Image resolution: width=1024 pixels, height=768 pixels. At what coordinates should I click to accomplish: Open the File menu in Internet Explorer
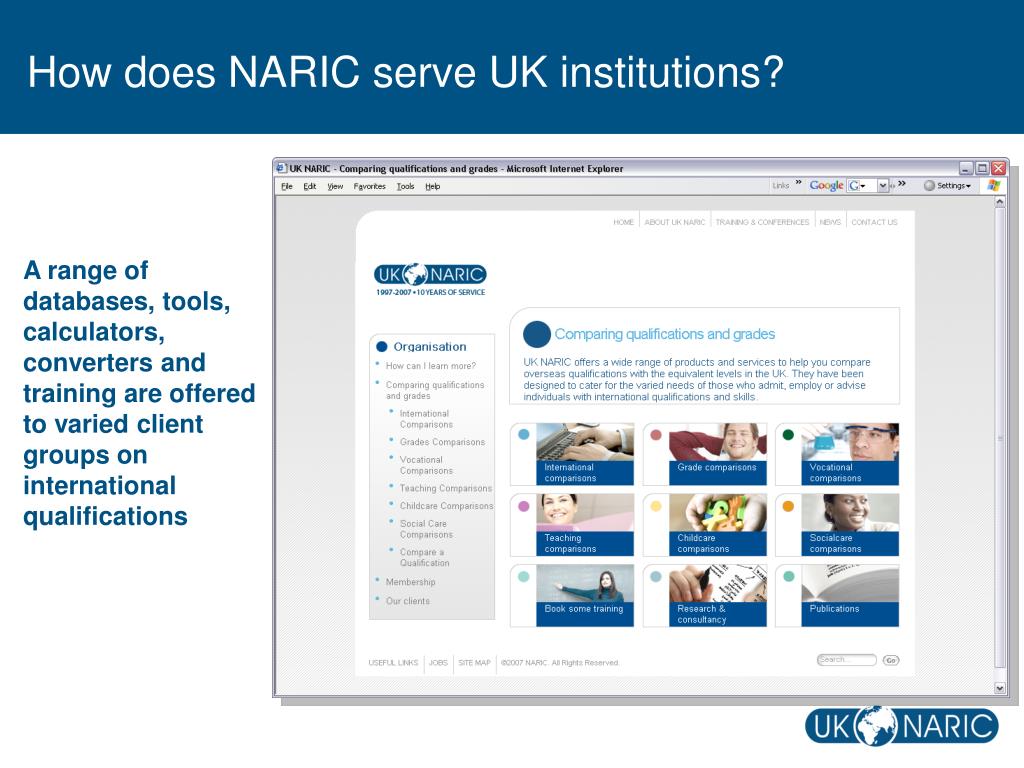click(287, 186)
